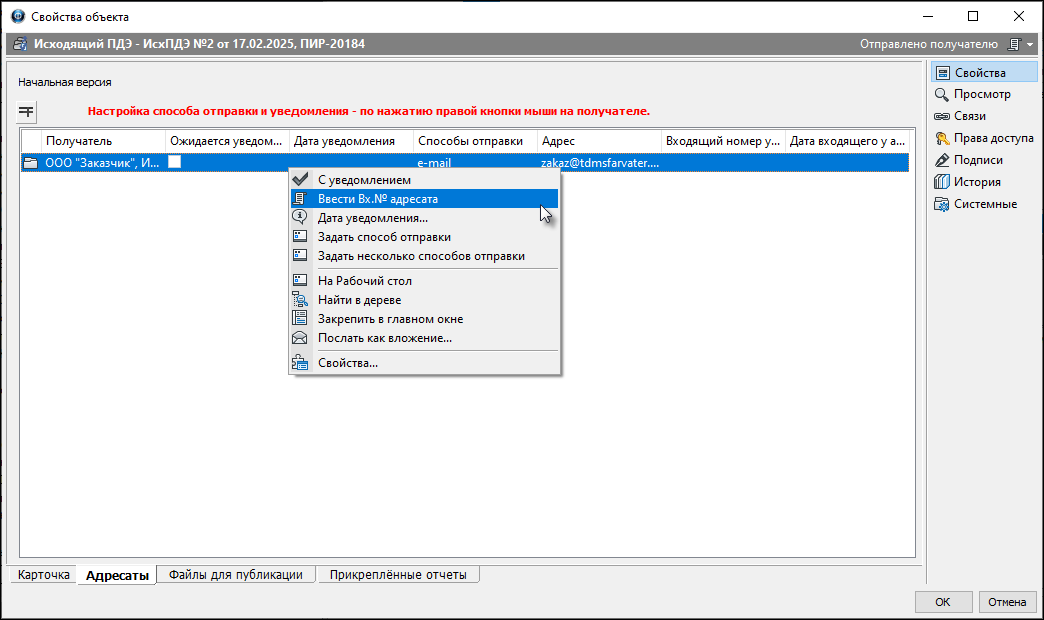This screenshot has width=1044, height=620.
Task: Click the icon beside Свойства... in context menu
Action: tap(300, 363)
